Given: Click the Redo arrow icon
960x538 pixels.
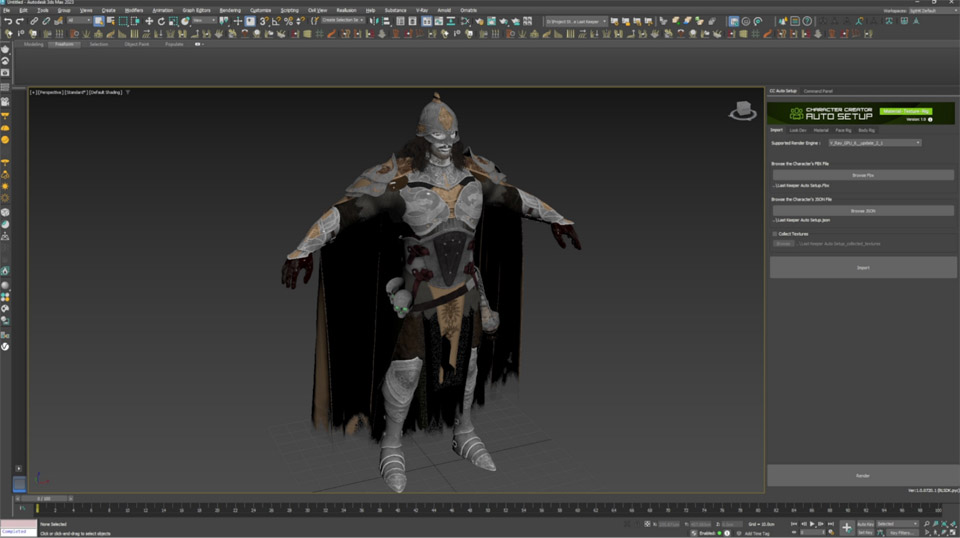Looking at the screenshot, I should 20,21.
